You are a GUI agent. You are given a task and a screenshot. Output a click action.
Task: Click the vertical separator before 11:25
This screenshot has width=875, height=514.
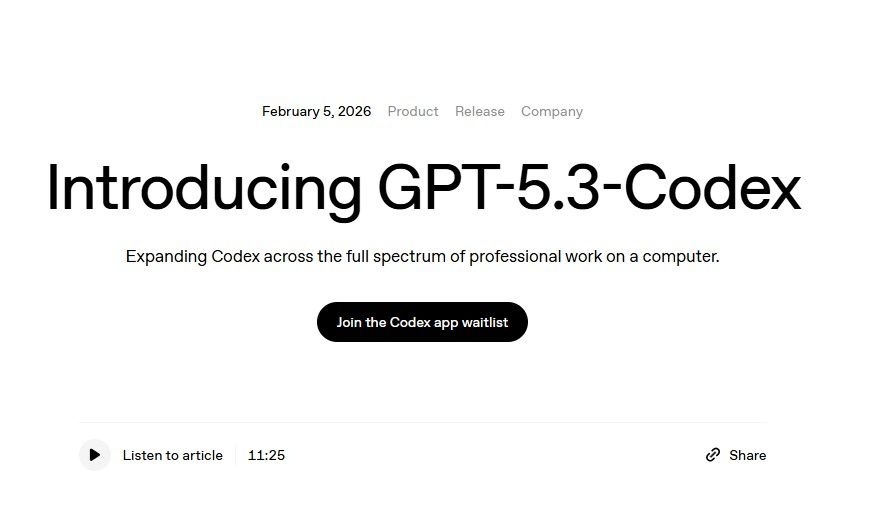click(x=236, y=455)
